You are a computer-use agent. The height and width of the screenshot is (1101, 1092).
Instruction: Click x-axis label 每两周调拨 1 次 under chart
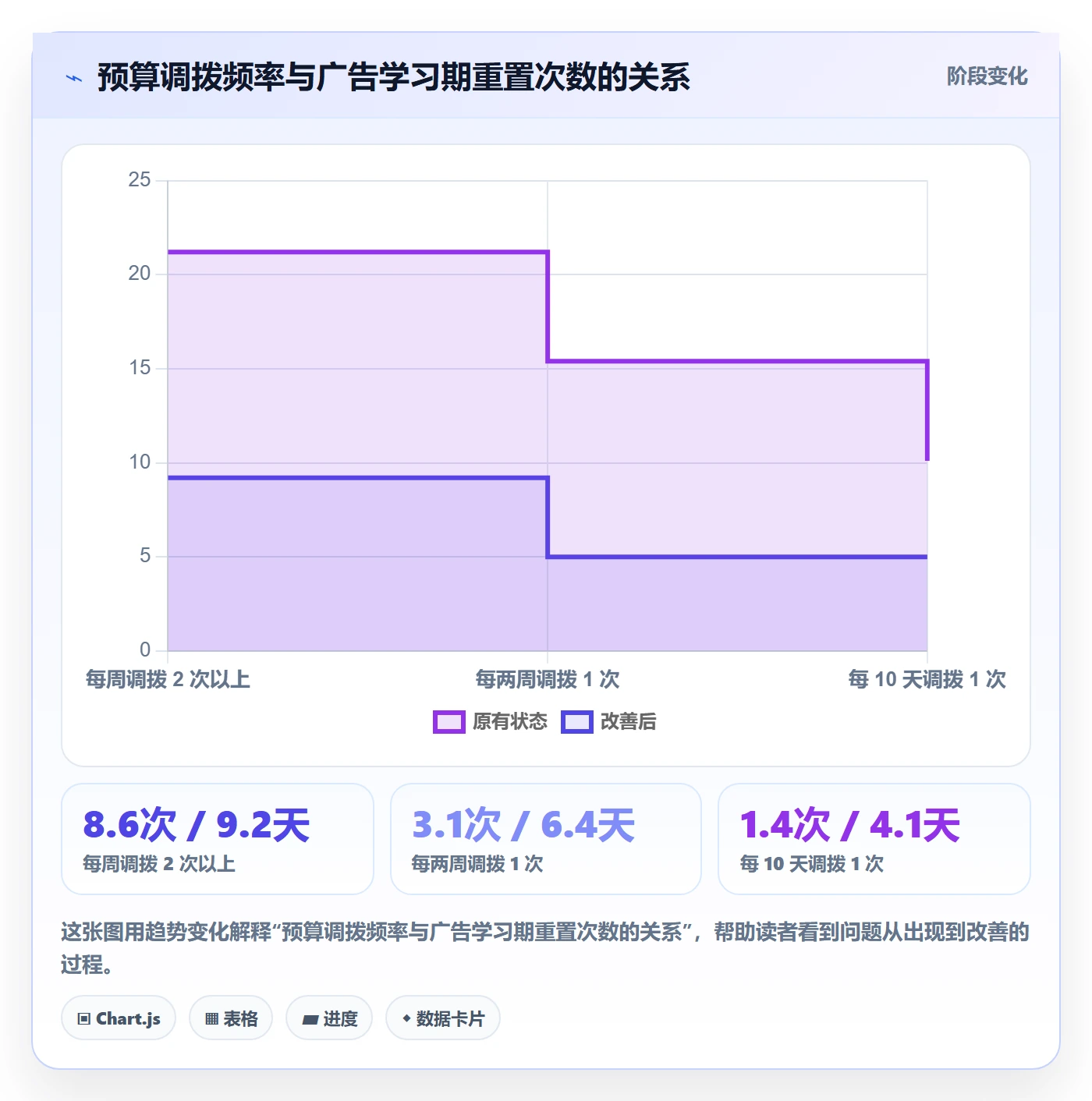pyautogui.click(x=548, y=680)
